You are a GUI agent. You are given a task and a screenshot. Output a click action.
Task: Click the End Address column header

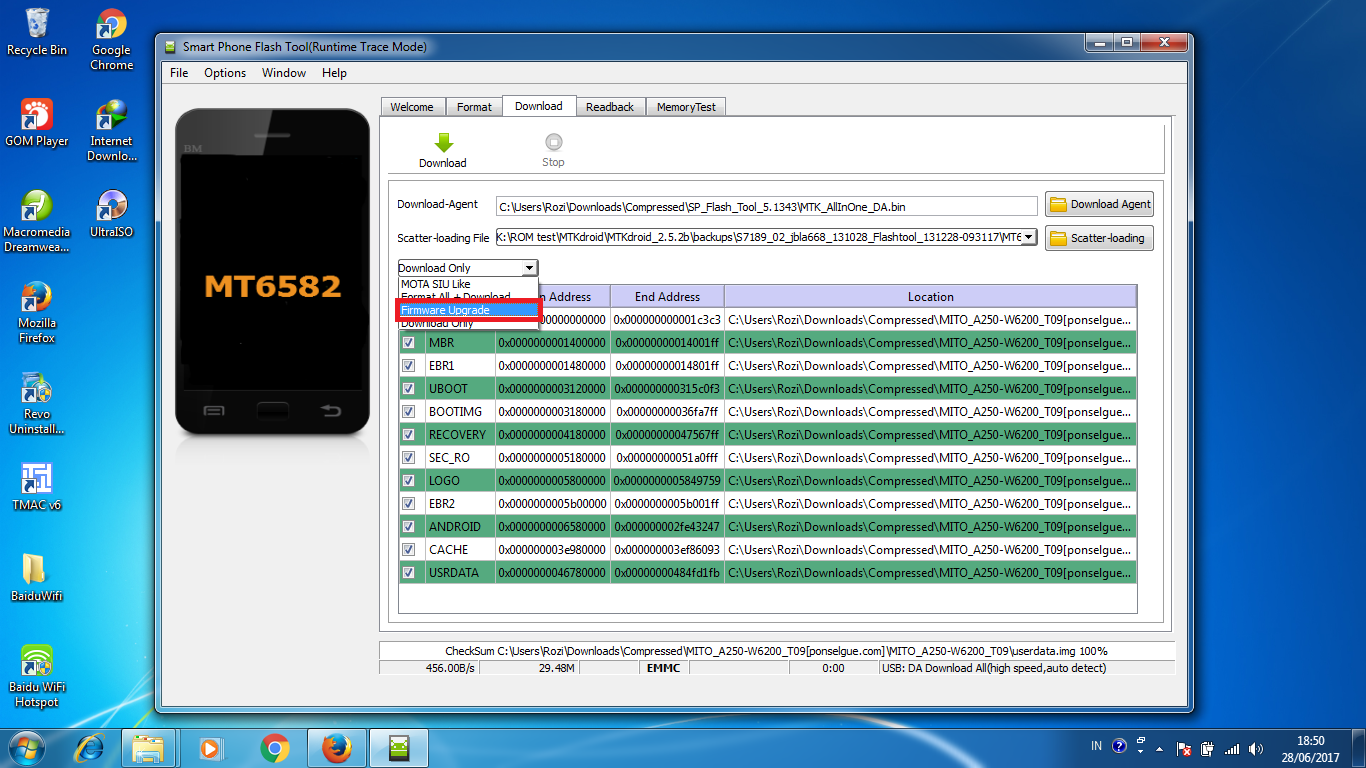pyautogui.click(x=667, y=297)
